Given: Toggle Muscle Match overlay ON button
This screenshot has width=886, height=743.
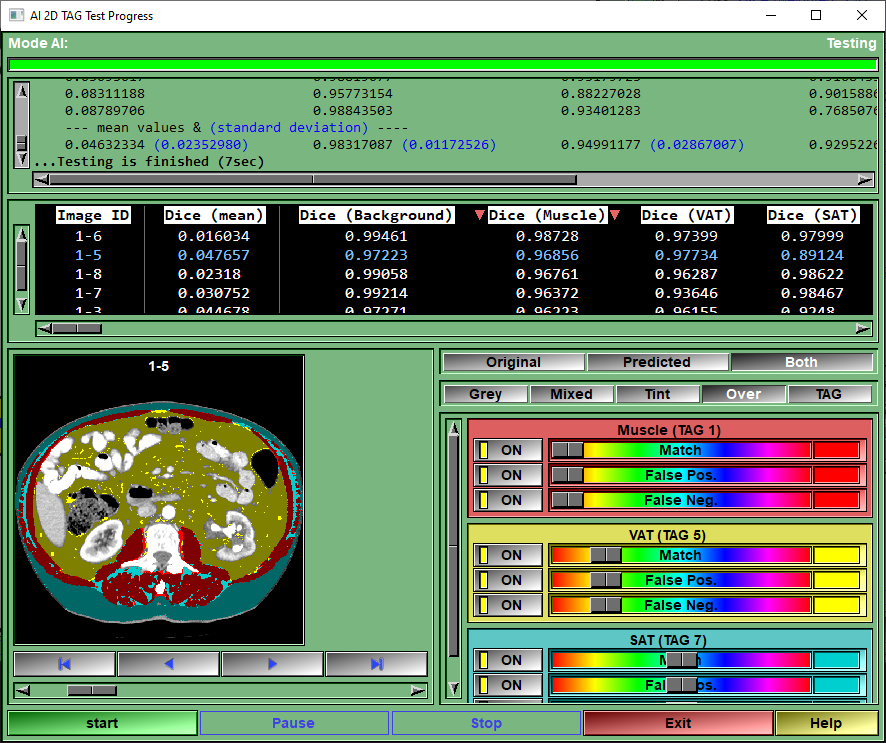Looking at the screenshot, I should (509, 451).
